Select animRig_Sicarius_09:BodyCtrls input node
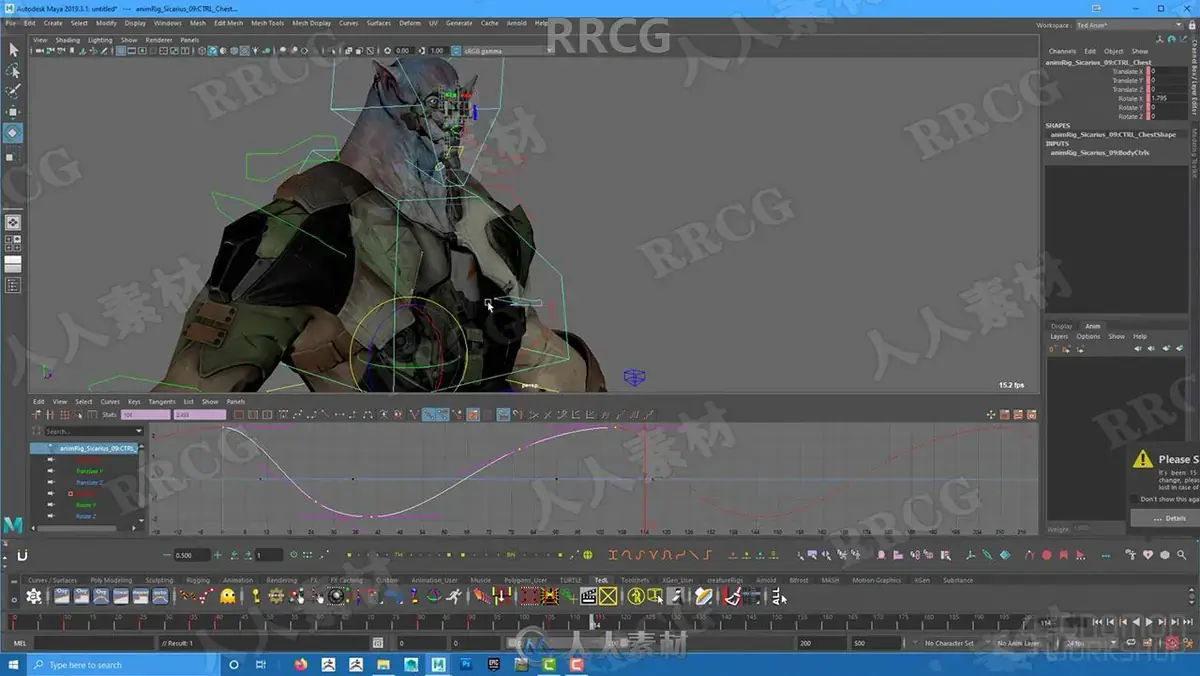1200x676 pixels. coord(1100,153)
